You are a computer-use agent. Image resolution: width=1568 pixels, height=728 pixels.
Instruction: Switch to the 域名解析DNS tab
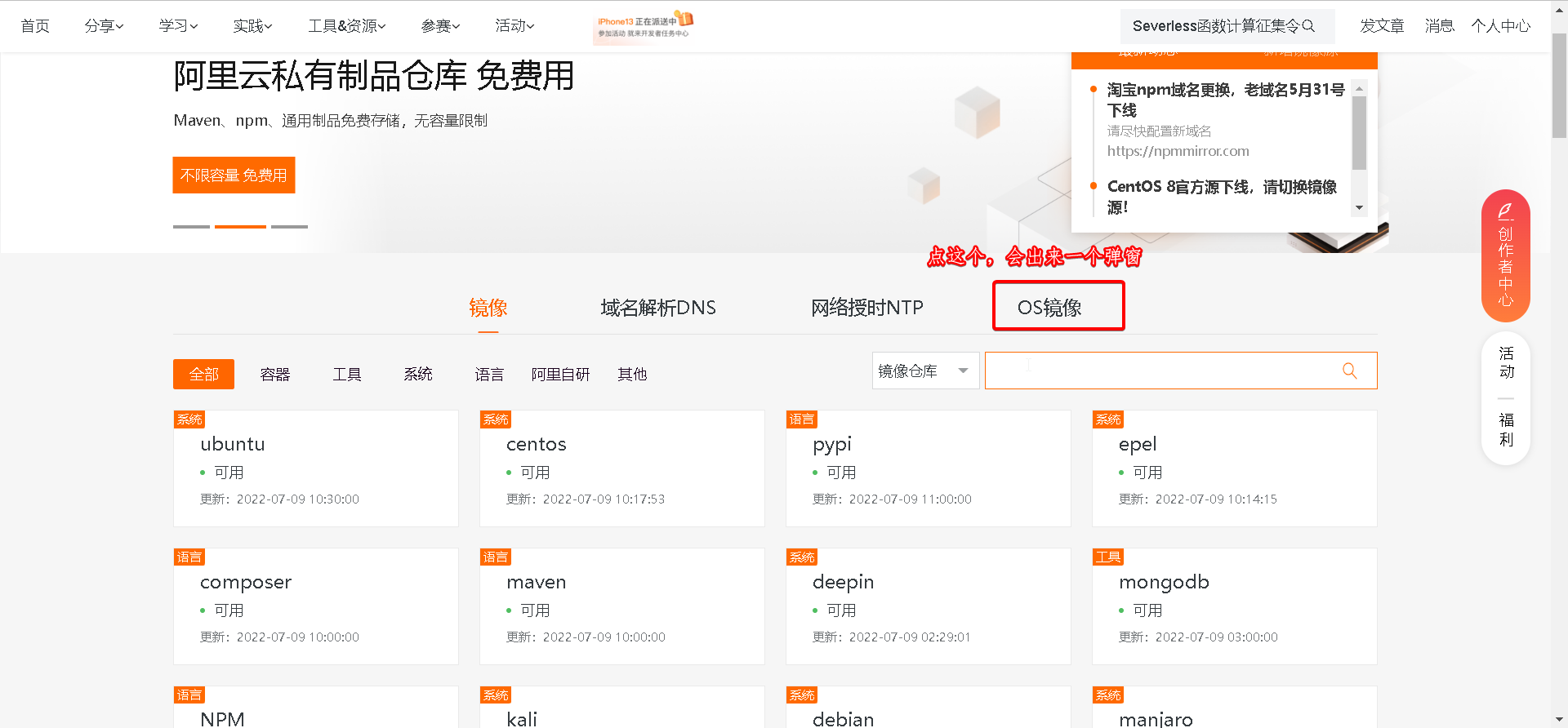pos(658,308)
